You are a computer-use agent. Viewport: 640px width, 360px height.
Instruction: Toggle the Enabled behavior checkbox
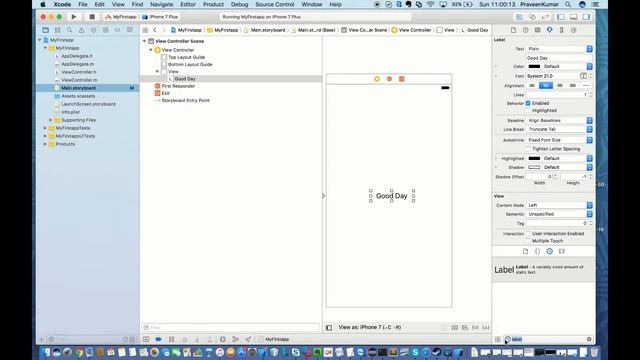[528, 103]
